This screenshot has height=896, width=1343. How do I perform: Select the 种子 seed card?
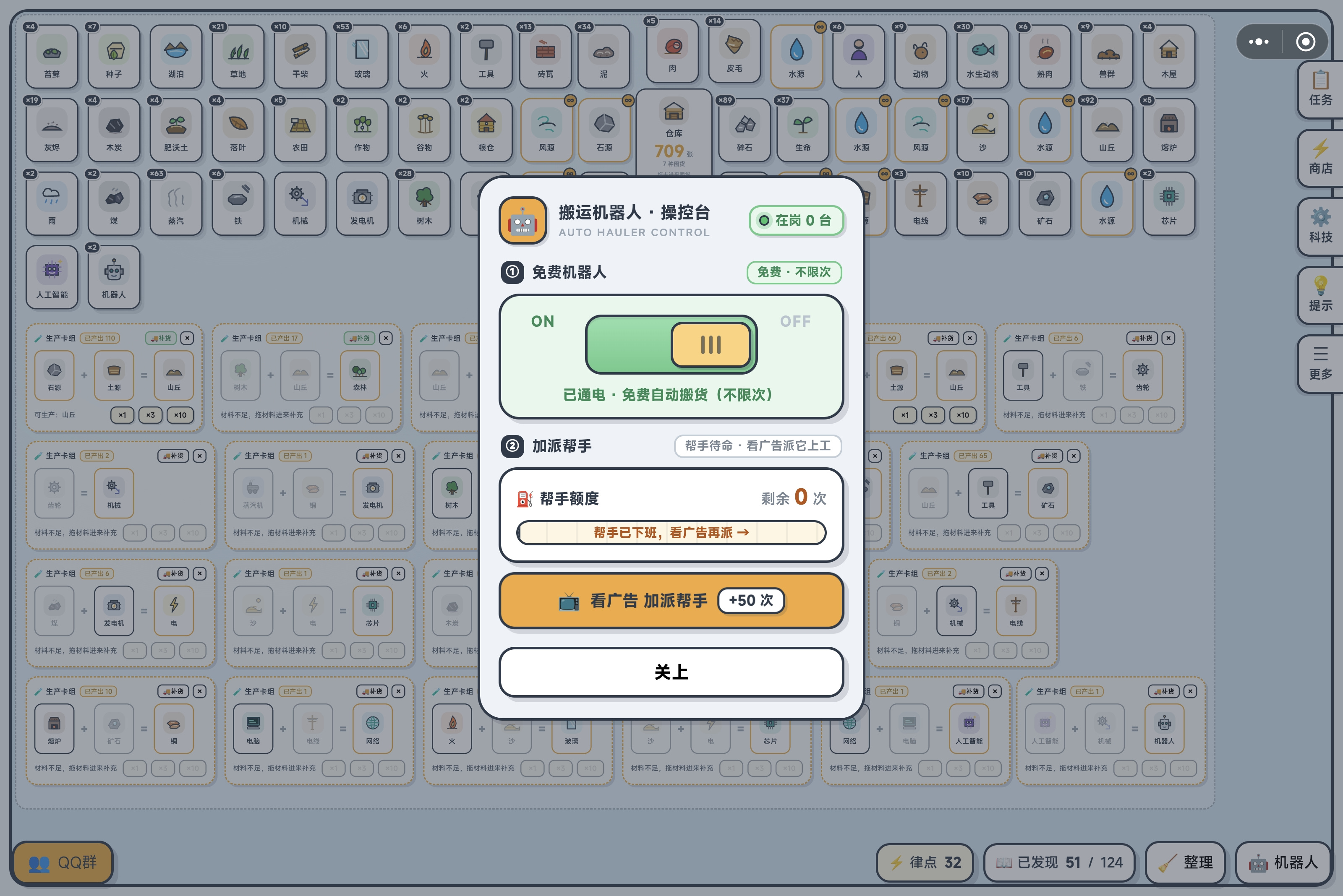[x=114, y=57]
